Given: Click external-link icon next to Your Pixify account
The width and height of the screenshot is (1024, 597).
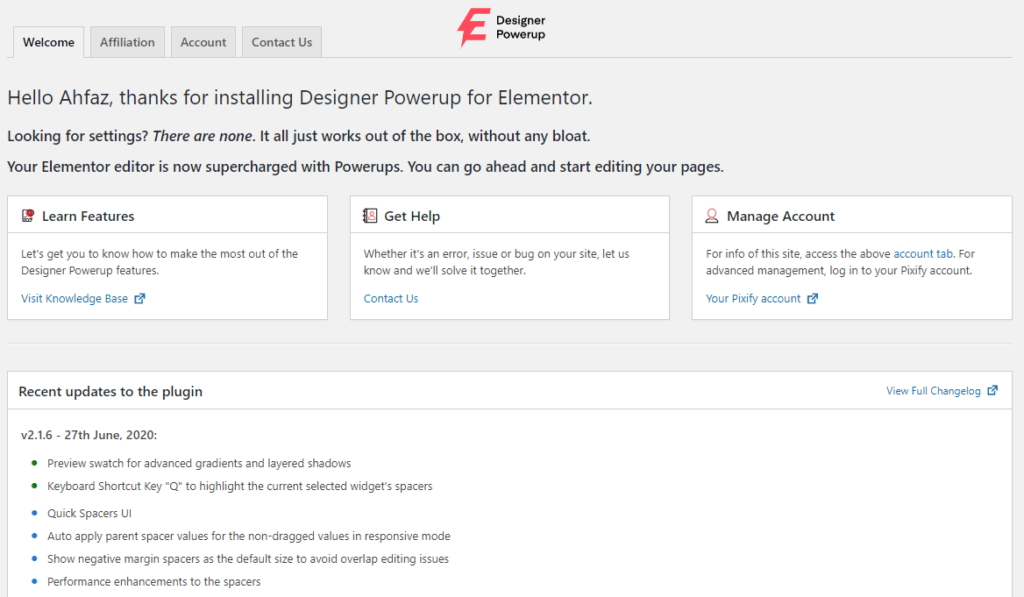Looking at the screenshot, I should [x=812, y=298].
